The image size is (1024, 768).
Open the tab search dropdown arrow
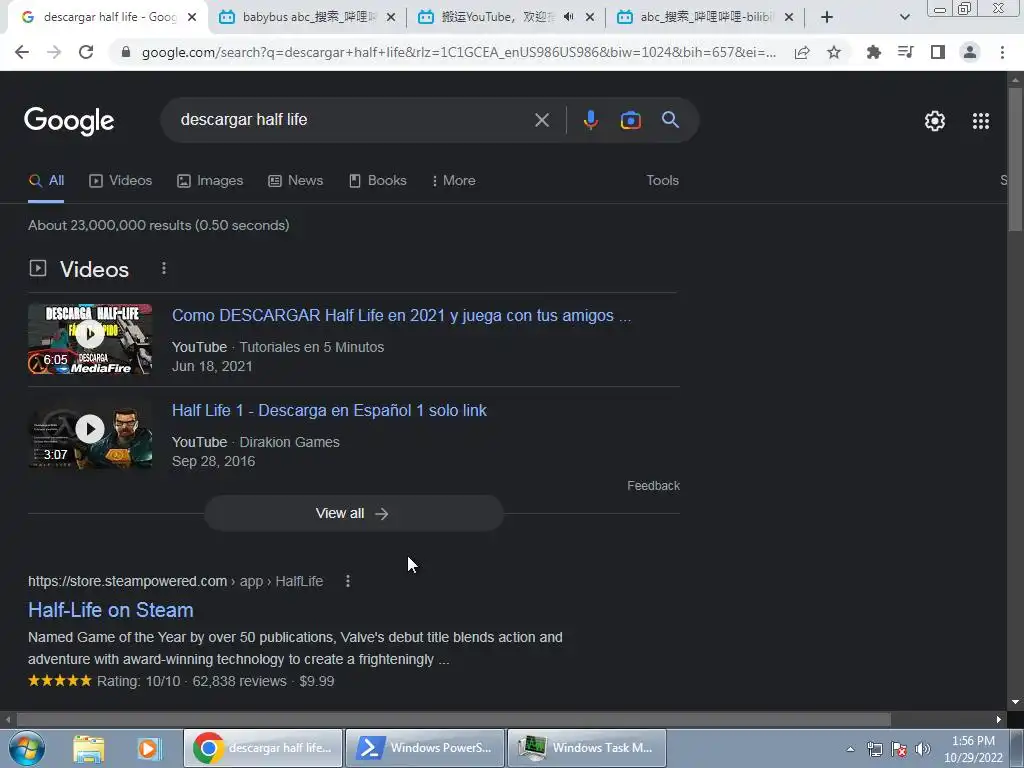coord(904,17)
